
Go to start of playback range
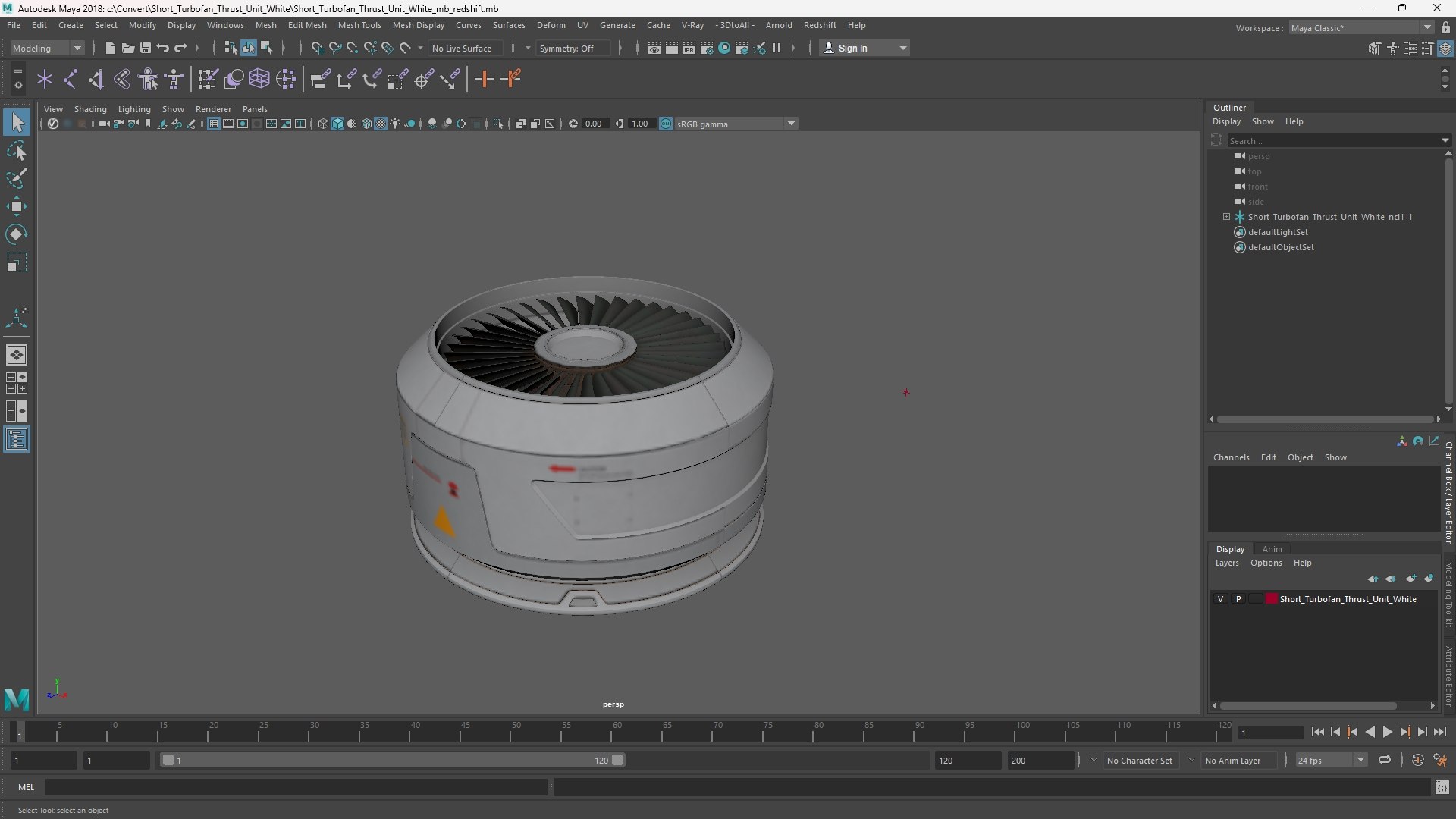click(1318, 733)
